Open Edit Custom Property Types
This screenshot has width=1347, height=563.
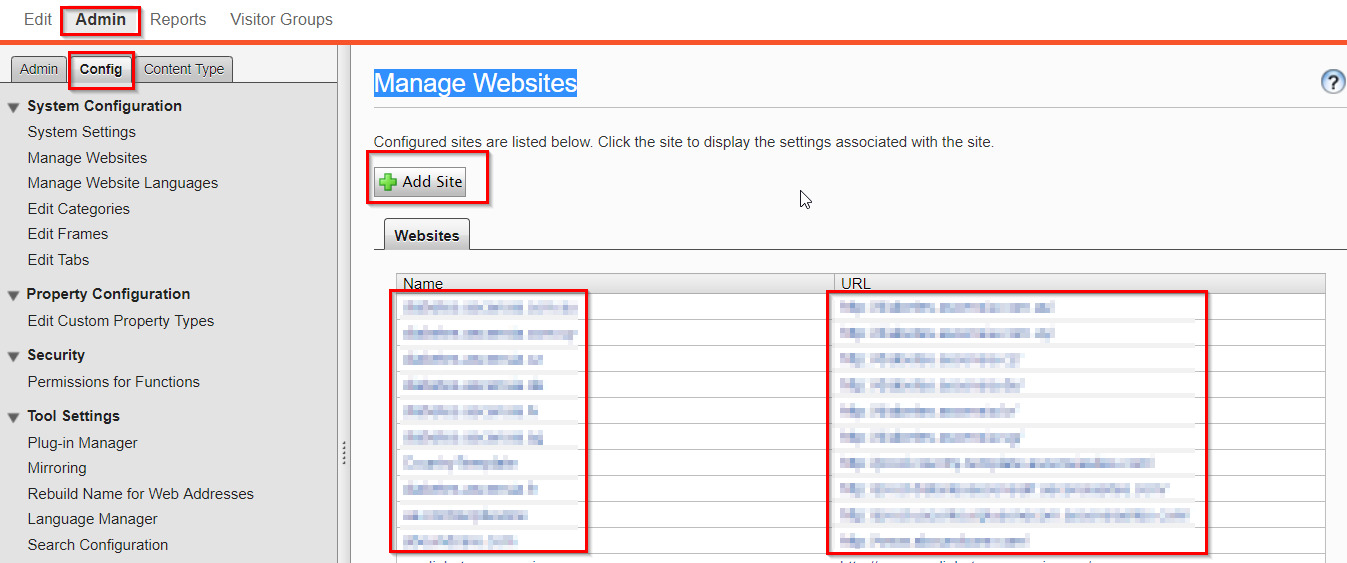120,321
